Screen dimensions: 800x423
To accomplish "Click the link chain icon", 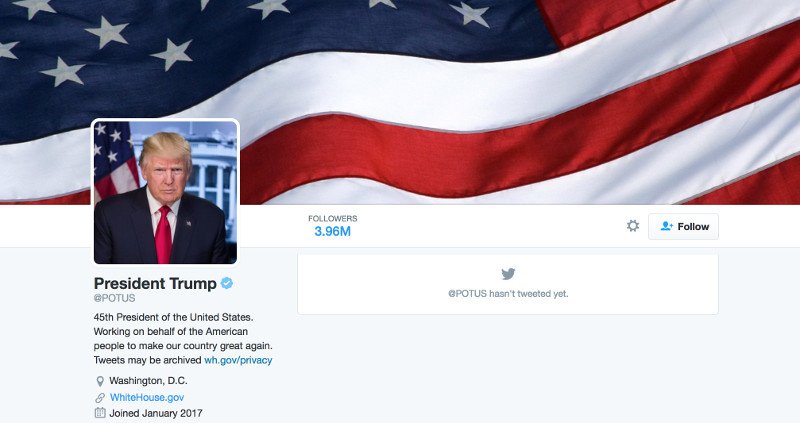I will (100, 397).
